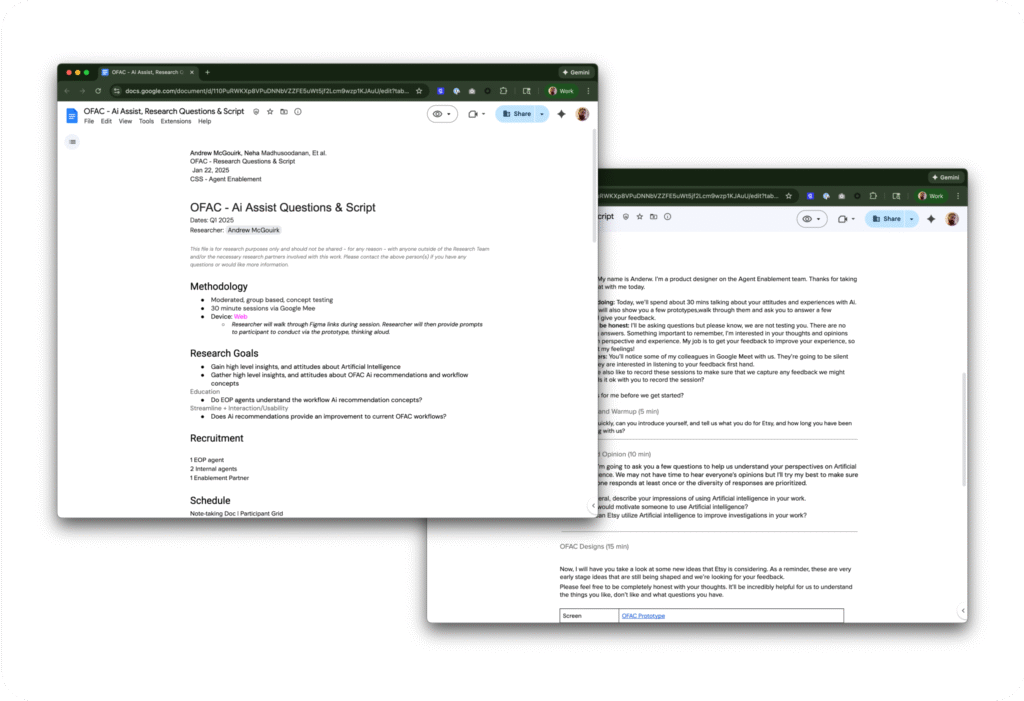Click Gemini sparkle icon beside Share in front window
This screenshot has width=1024, height=701.
click(562, 114)
